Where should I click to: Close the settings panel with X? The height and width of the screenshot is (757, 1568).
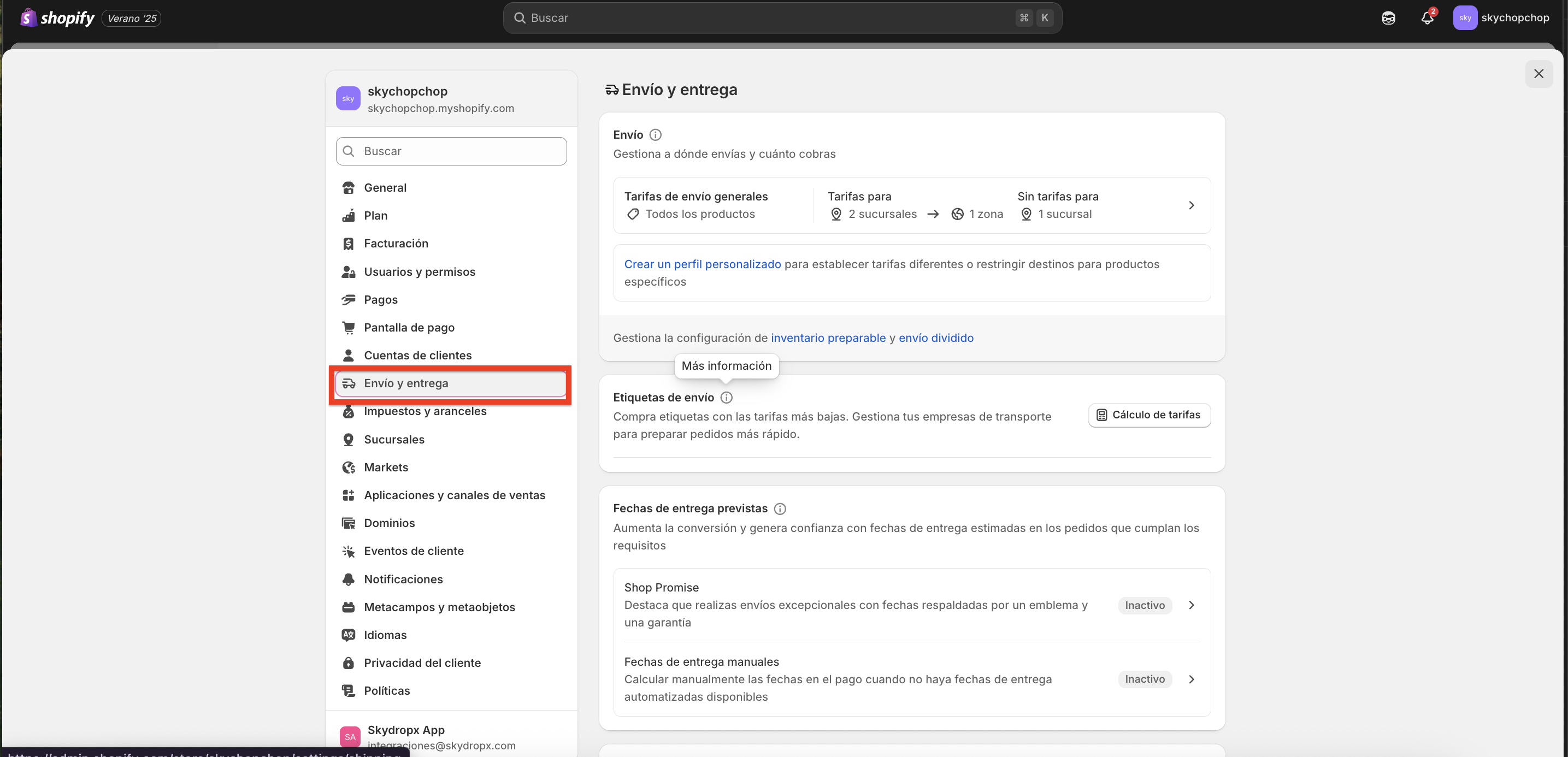[x=1539, y=74]
